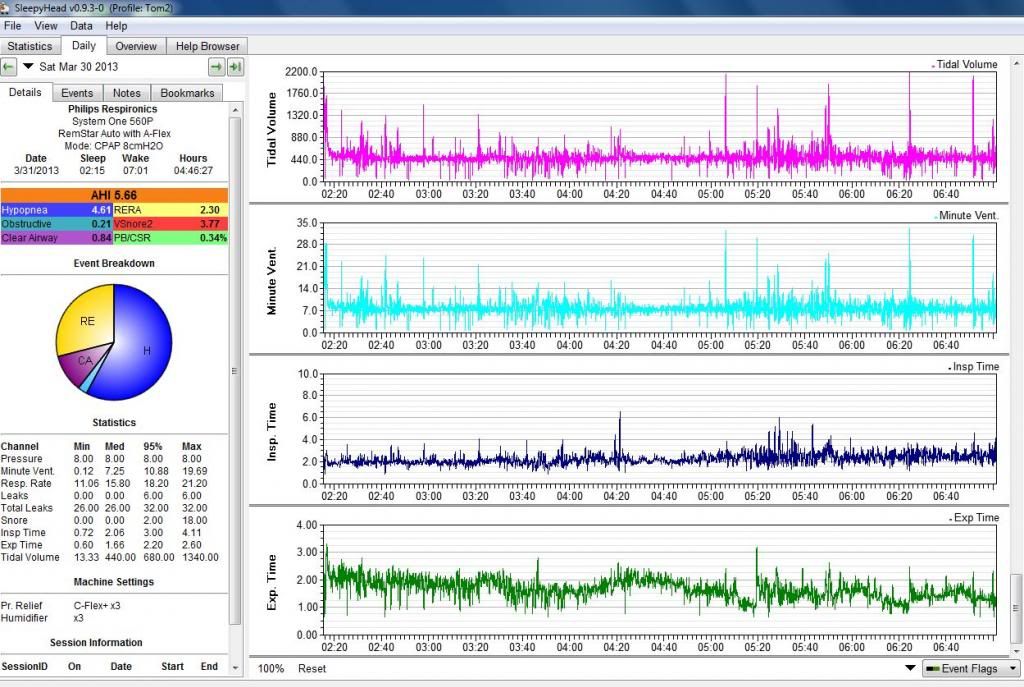The width and height of the screenshot is (1024, 687).
Task: Switch to the Statistics tab
Action: coord(30,46)
